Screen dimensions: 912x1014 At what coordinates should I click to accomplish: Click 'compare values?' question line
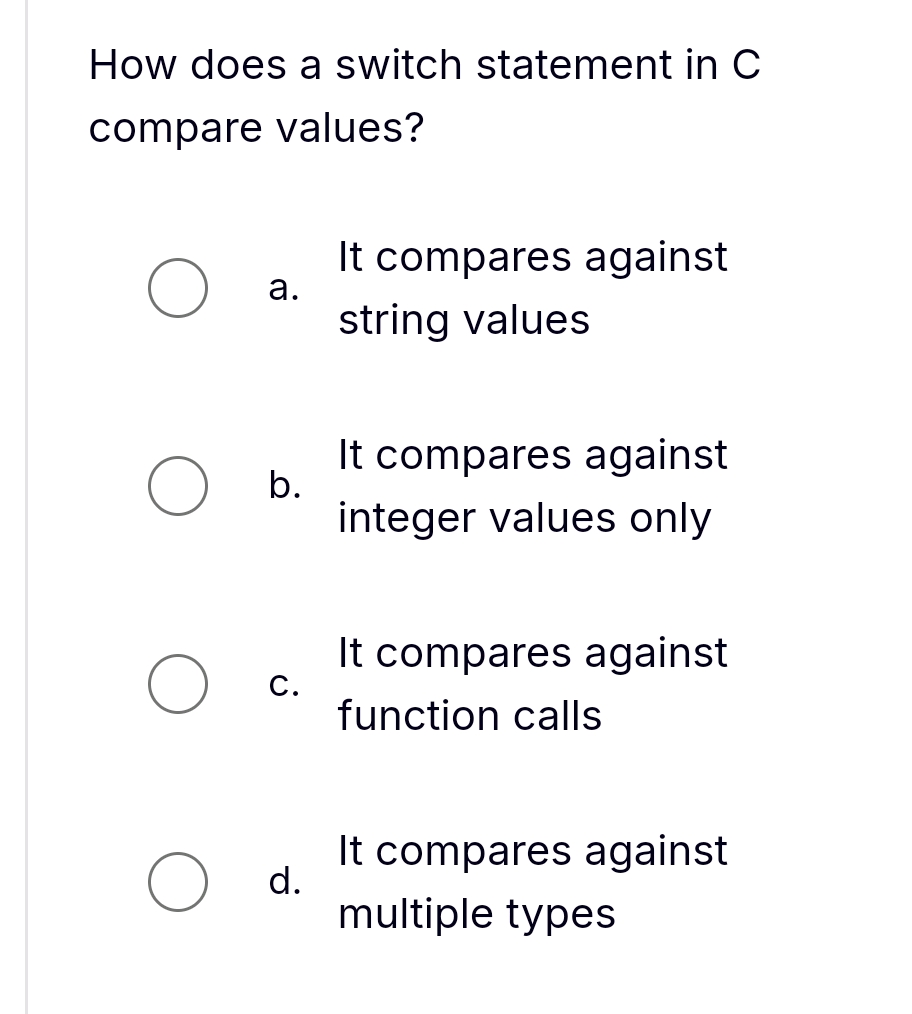pos(256,129)
